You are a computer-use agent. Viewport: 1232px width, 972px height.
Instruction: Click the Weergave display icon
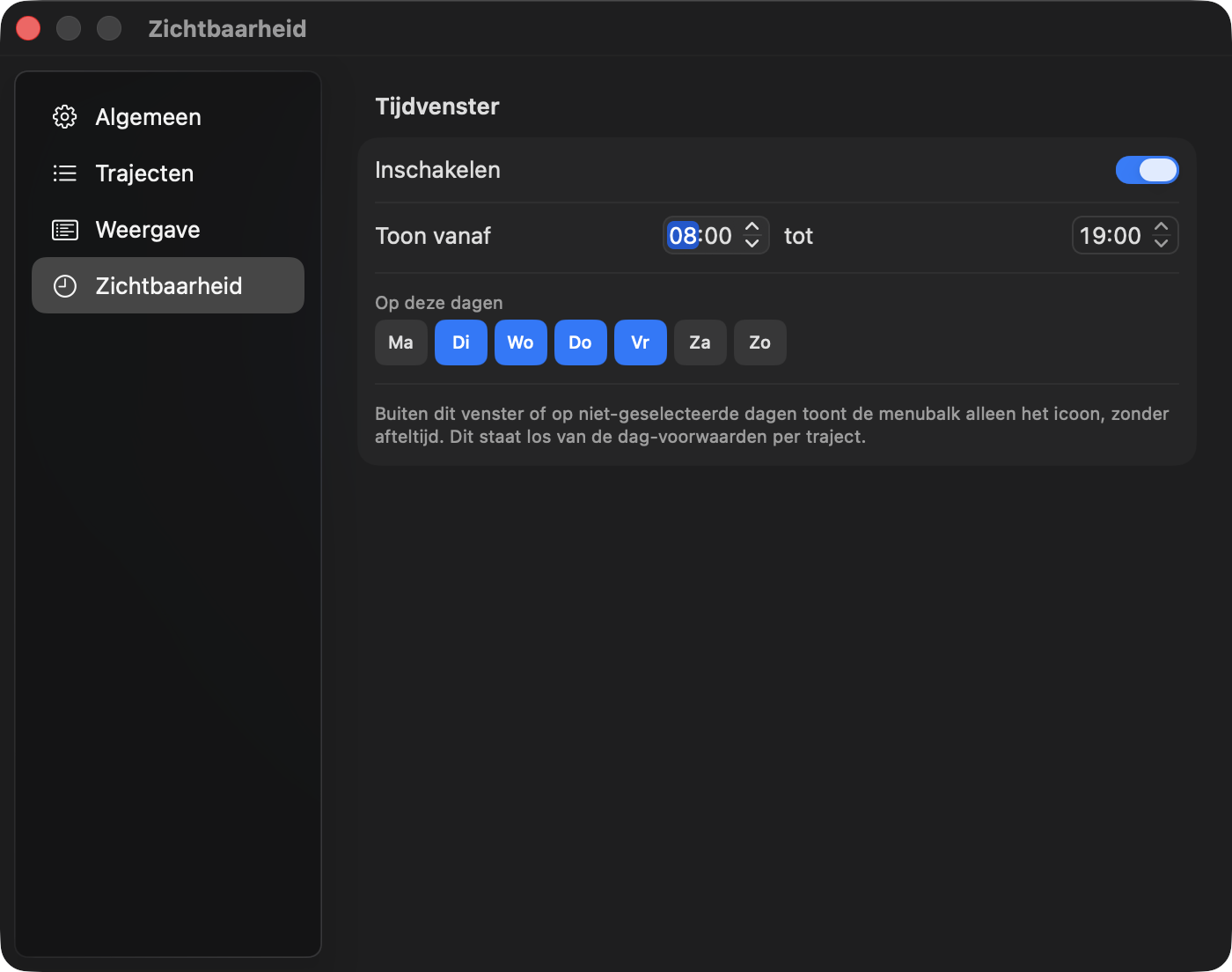click(x=65, y=230)
